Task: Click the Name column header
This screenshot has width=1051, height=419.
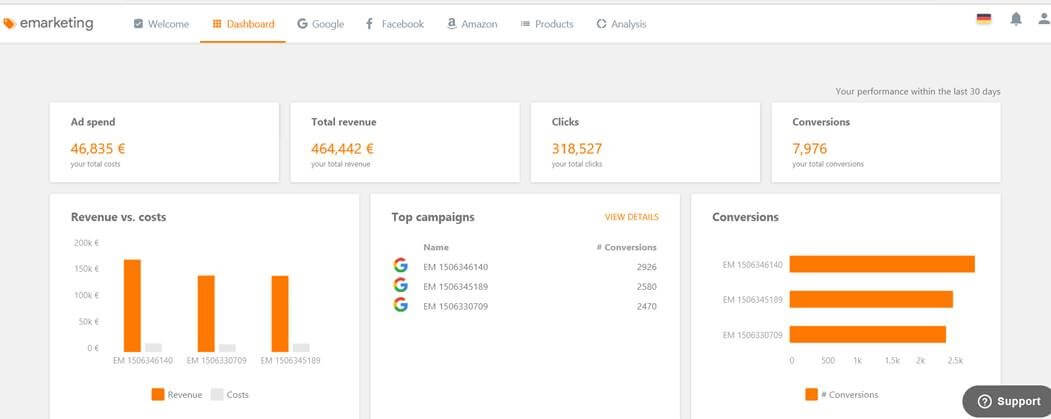Action: pos(436,247)
